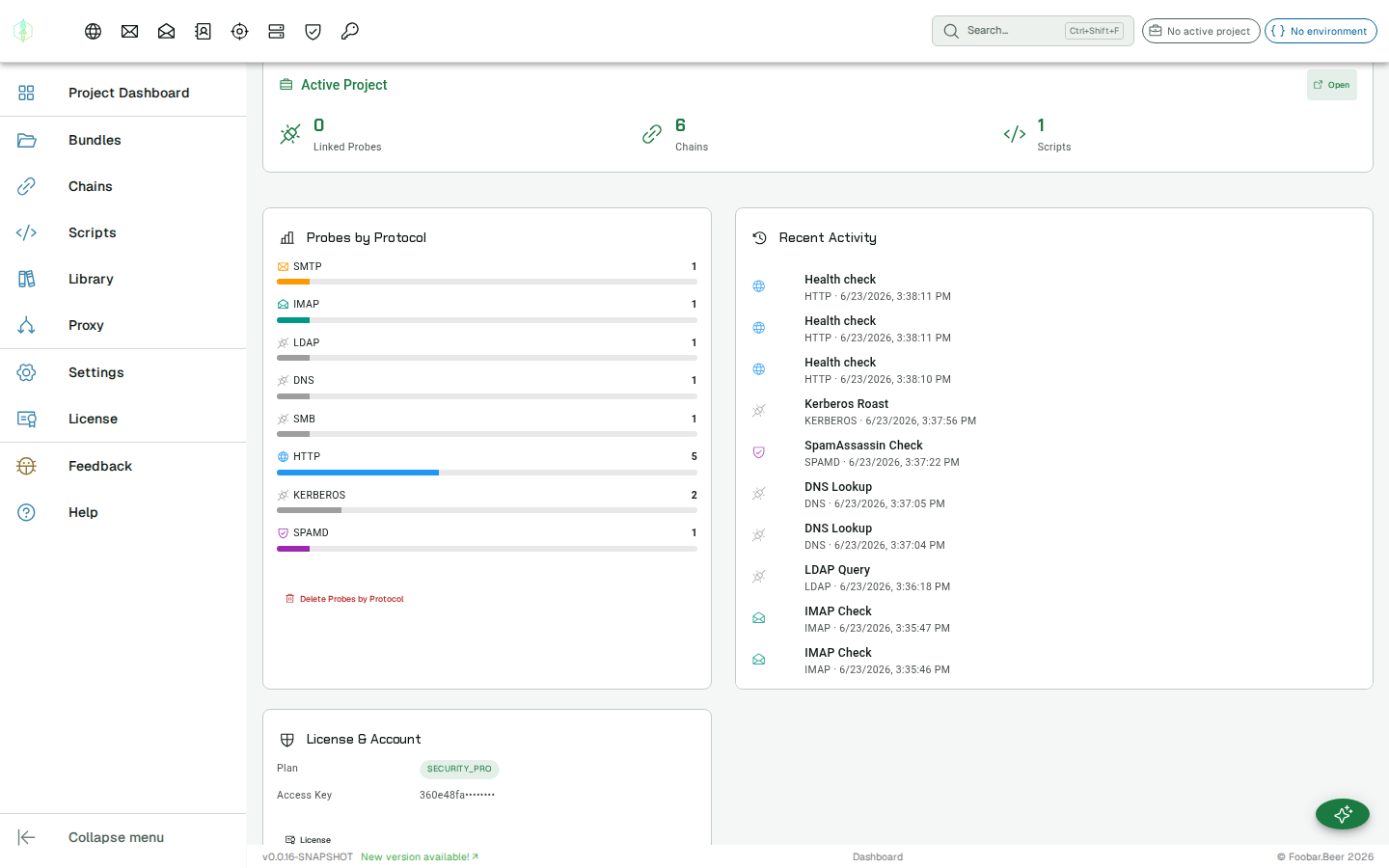
Task: Click the Active Project chains link icon
Action: click(652, 134)
